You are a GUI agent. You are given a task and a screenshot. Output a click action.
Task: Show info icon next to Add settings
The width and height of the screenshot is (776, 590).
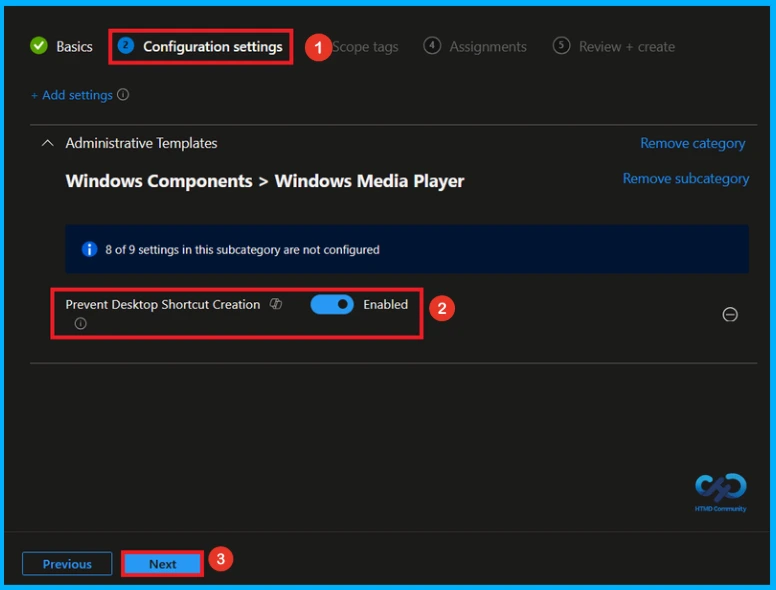click(123, 95)
